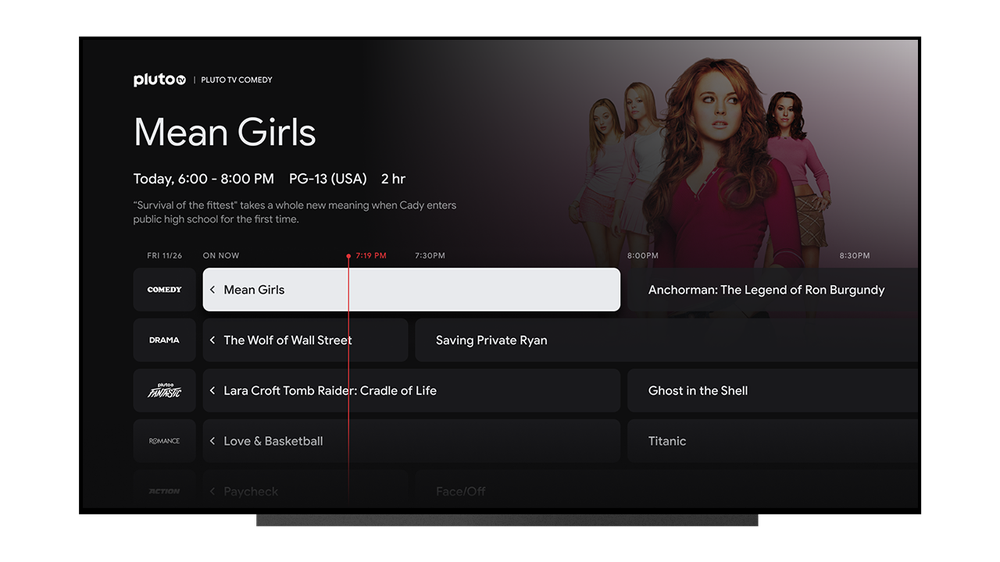Screen dimensions: 1000x562
Task: Click the chevron beside Love & Basketball
Action: coord(213,441)
